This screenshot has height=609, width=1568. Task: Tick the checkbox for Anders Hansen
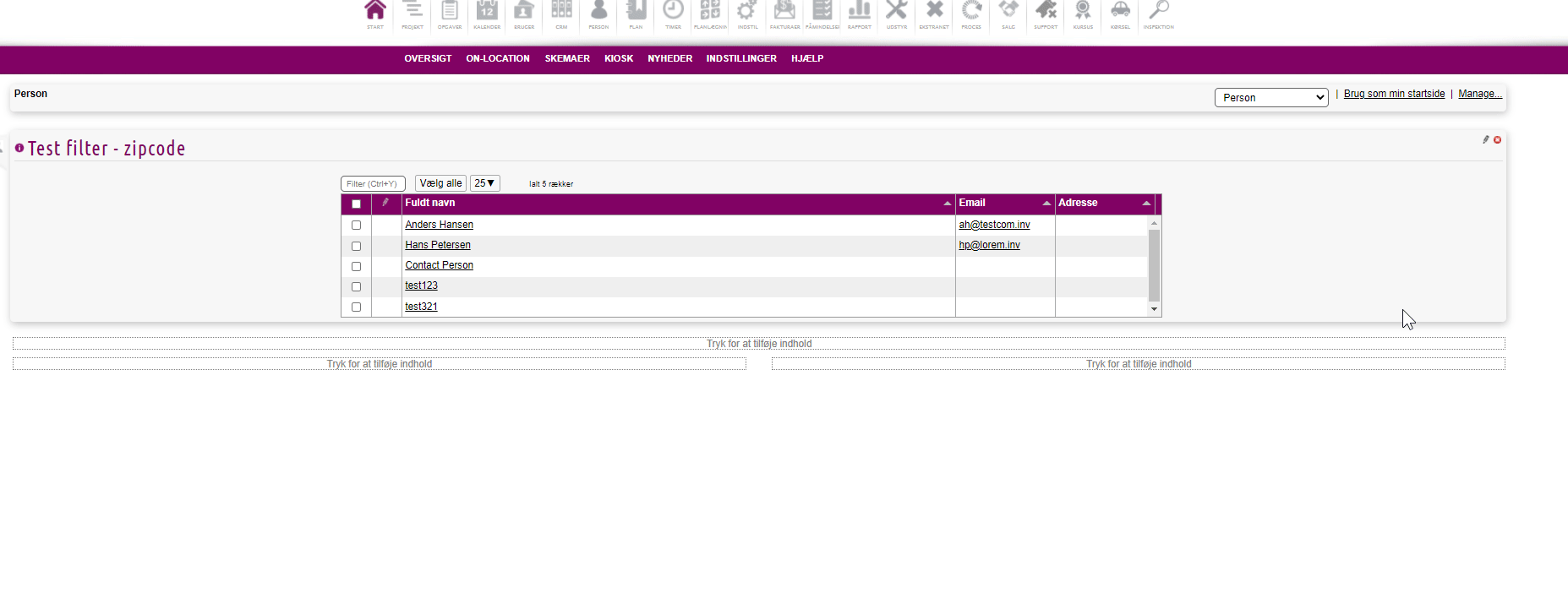pyautogui.click(x=356, y=226)
